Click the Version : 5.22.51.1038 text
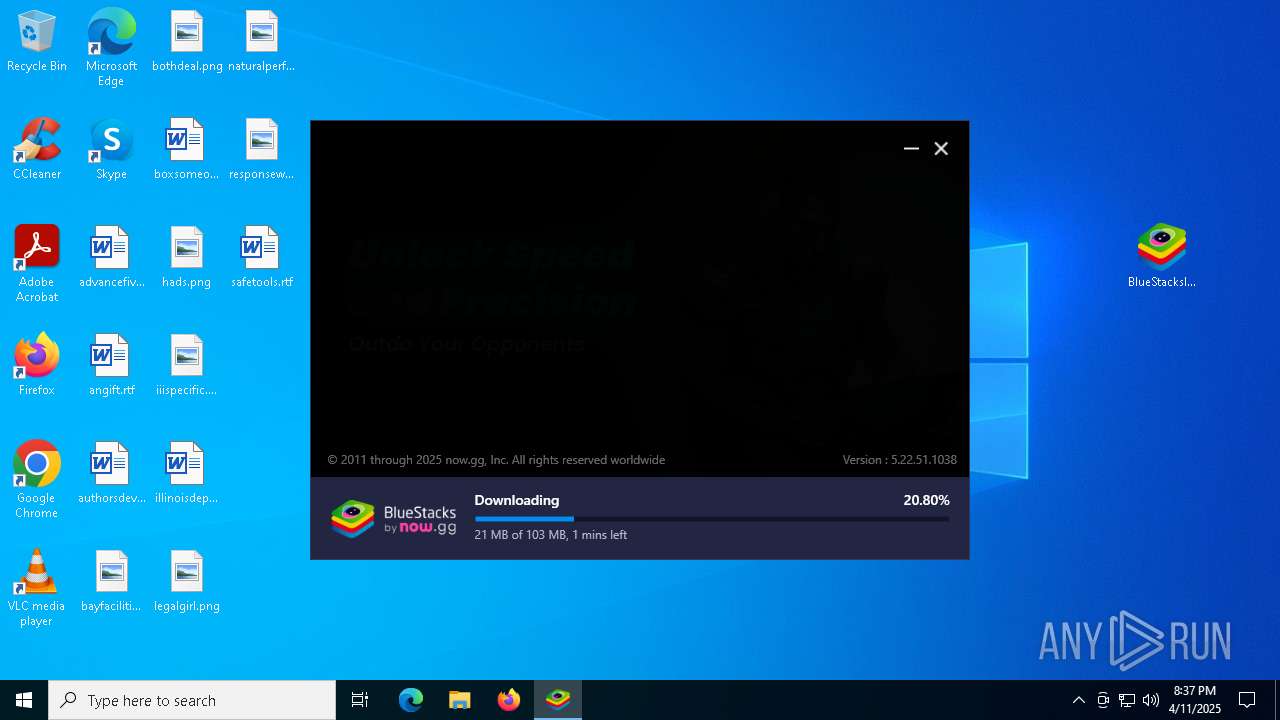 899,460
